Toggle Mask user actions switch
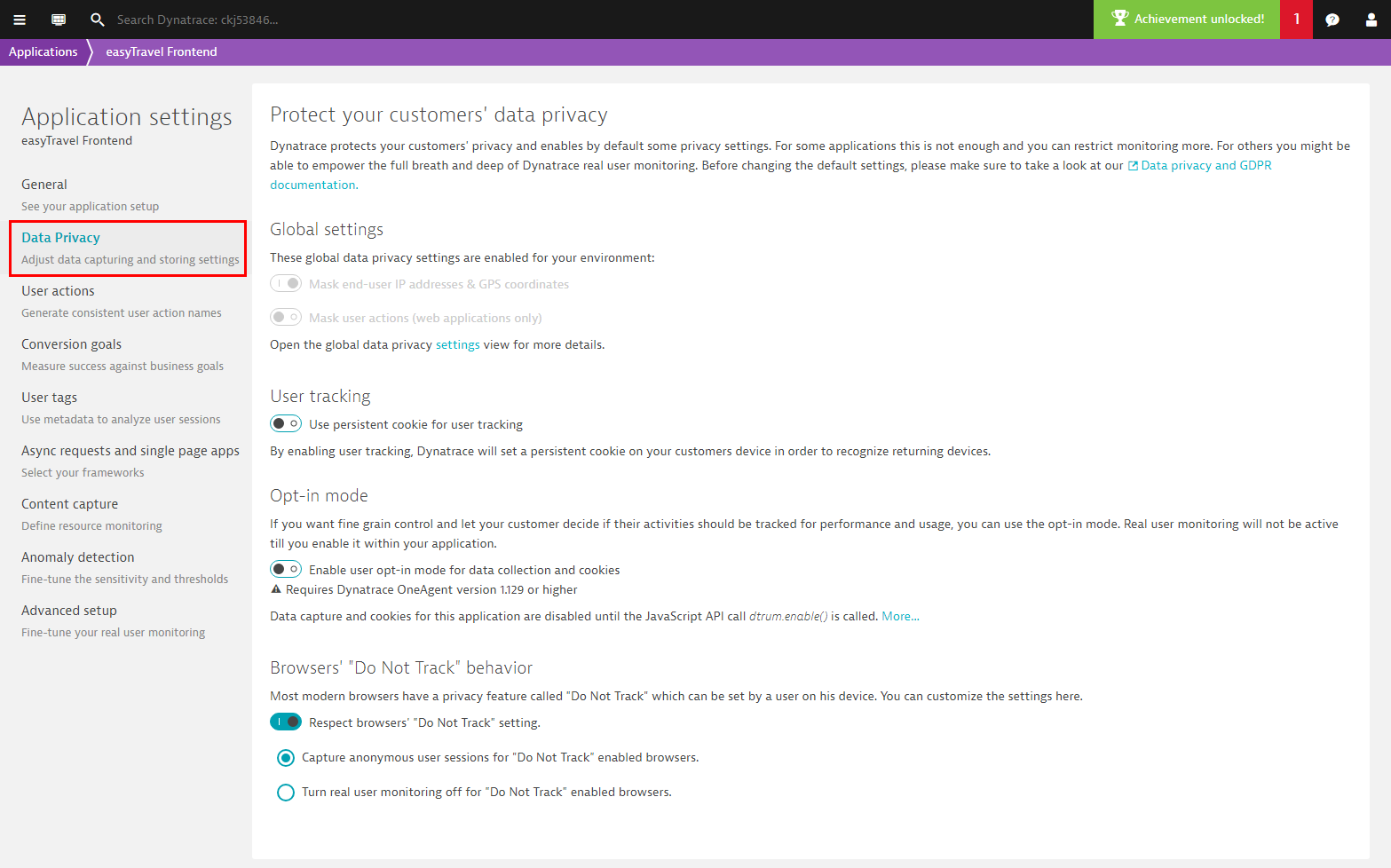 tap(286, 317)
